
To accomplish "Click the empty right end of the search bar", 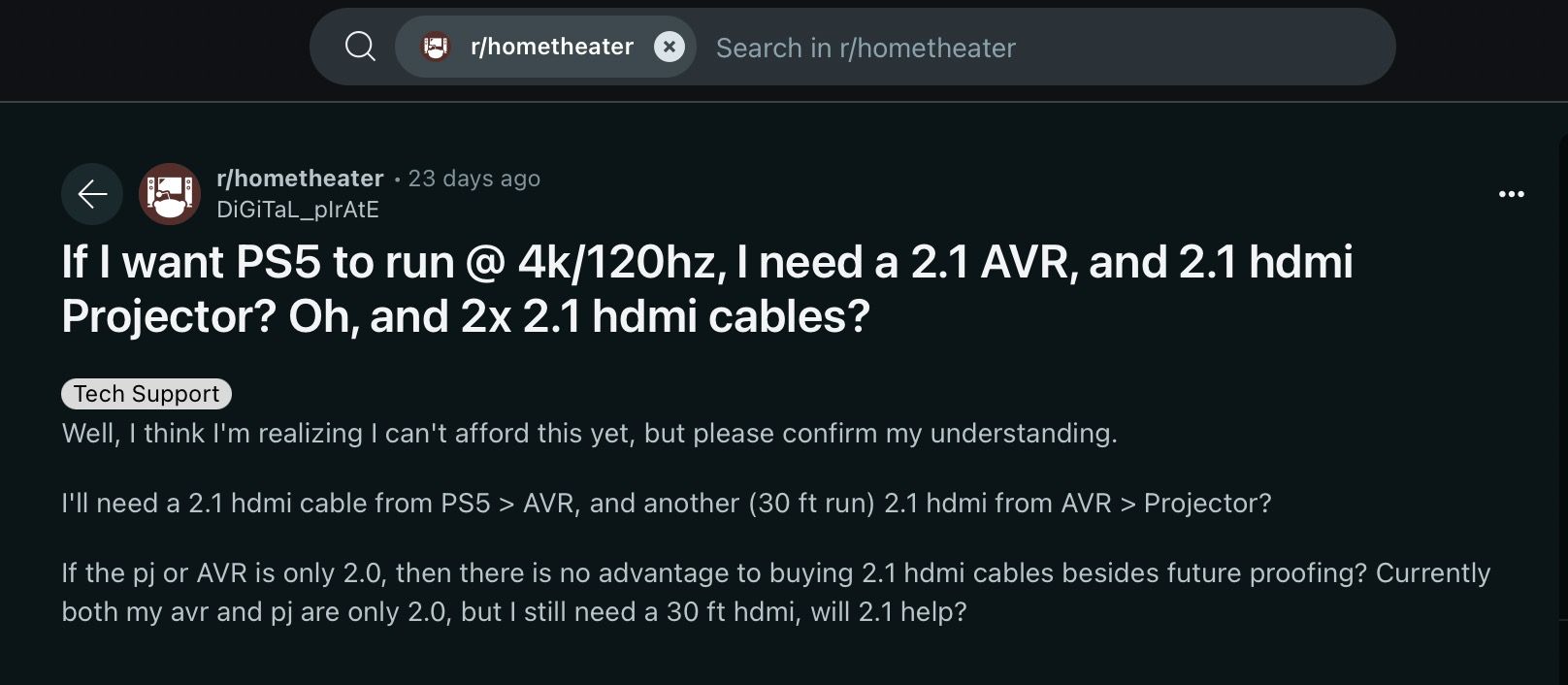I will [1261, 47].
